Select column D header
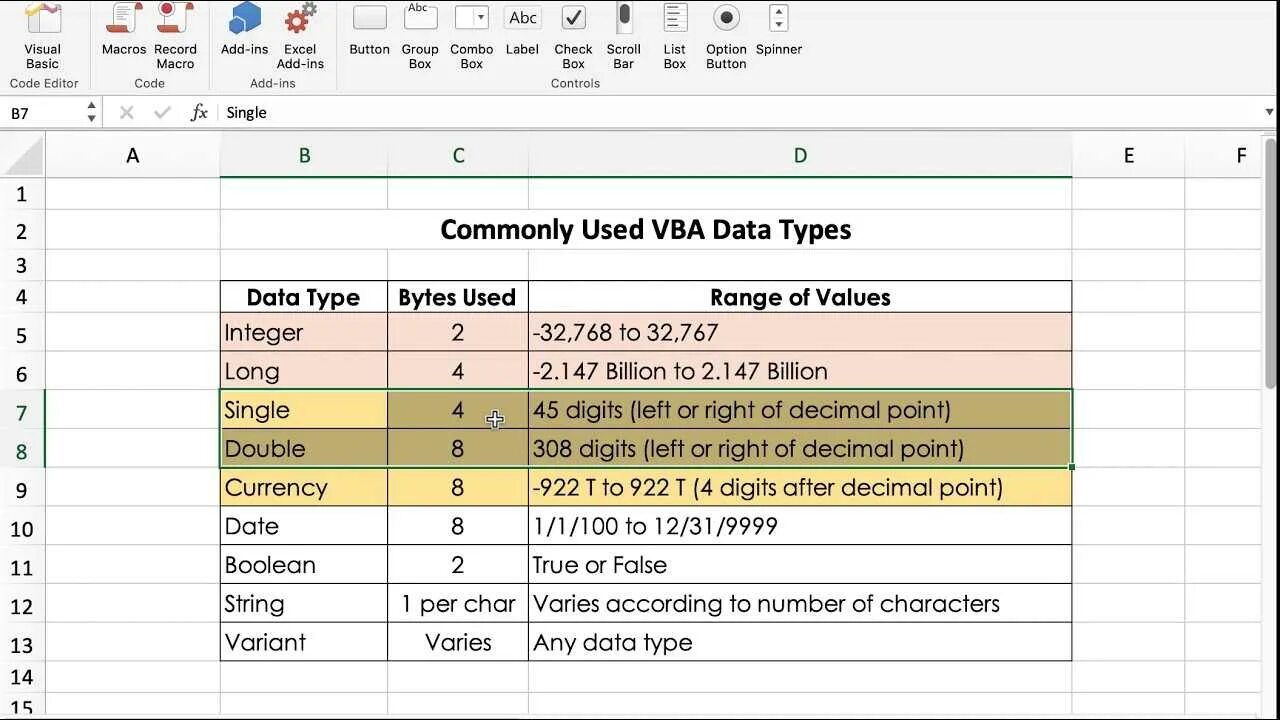 coord(800,155)
